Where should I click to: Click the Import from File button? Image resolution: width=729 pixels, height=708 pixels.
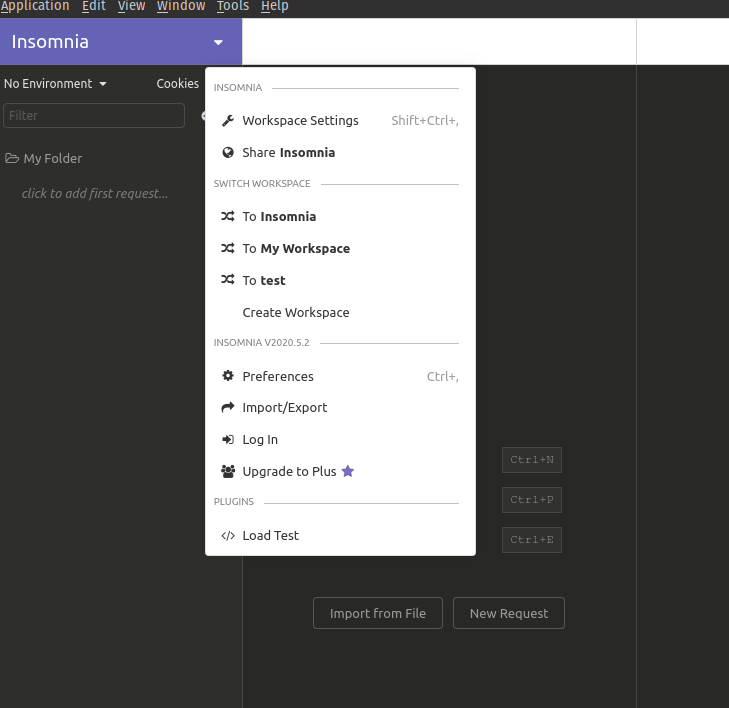click(x=378, y=613)
